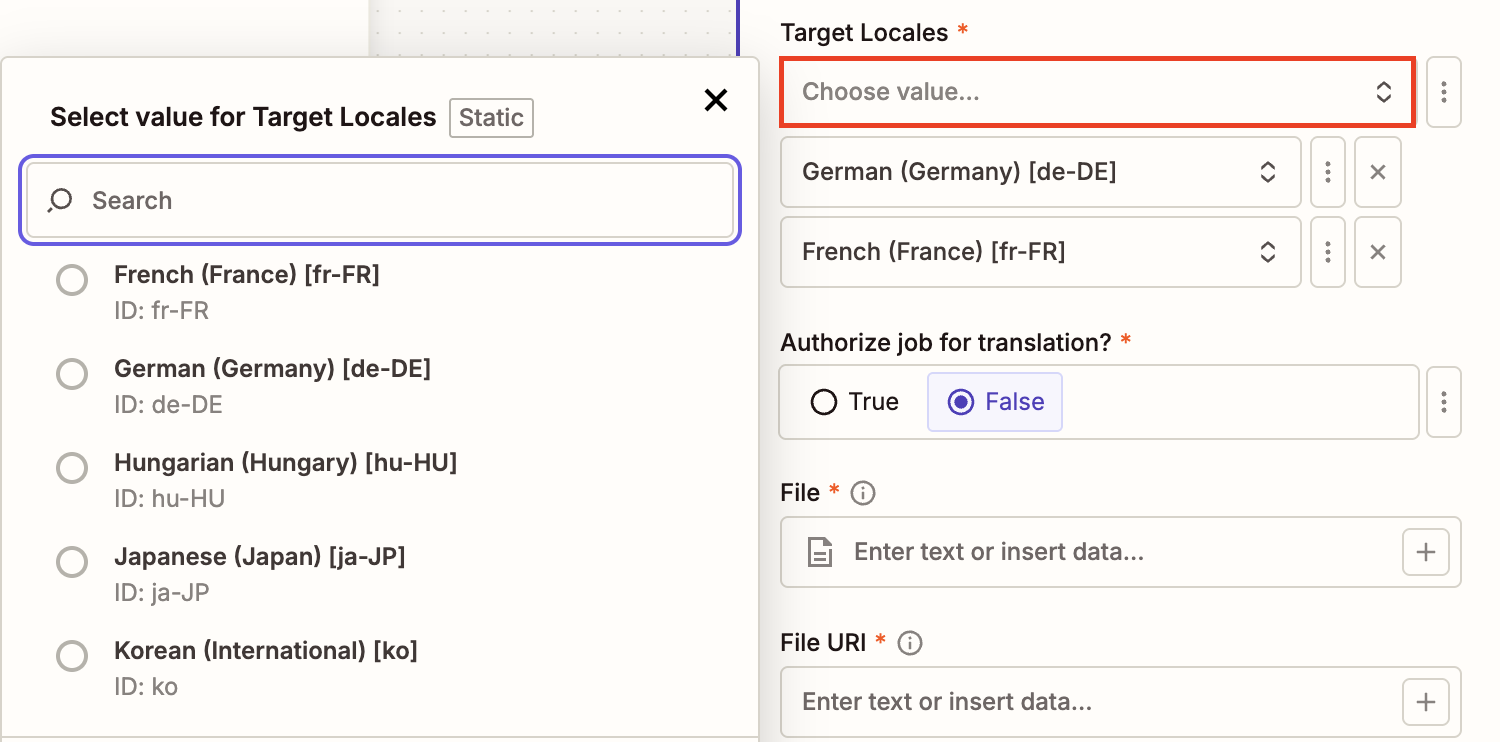This screenshot has width=1500, height=742.
Task: Close the Select value for Target Locales dialog
Action: click(716, 100)
